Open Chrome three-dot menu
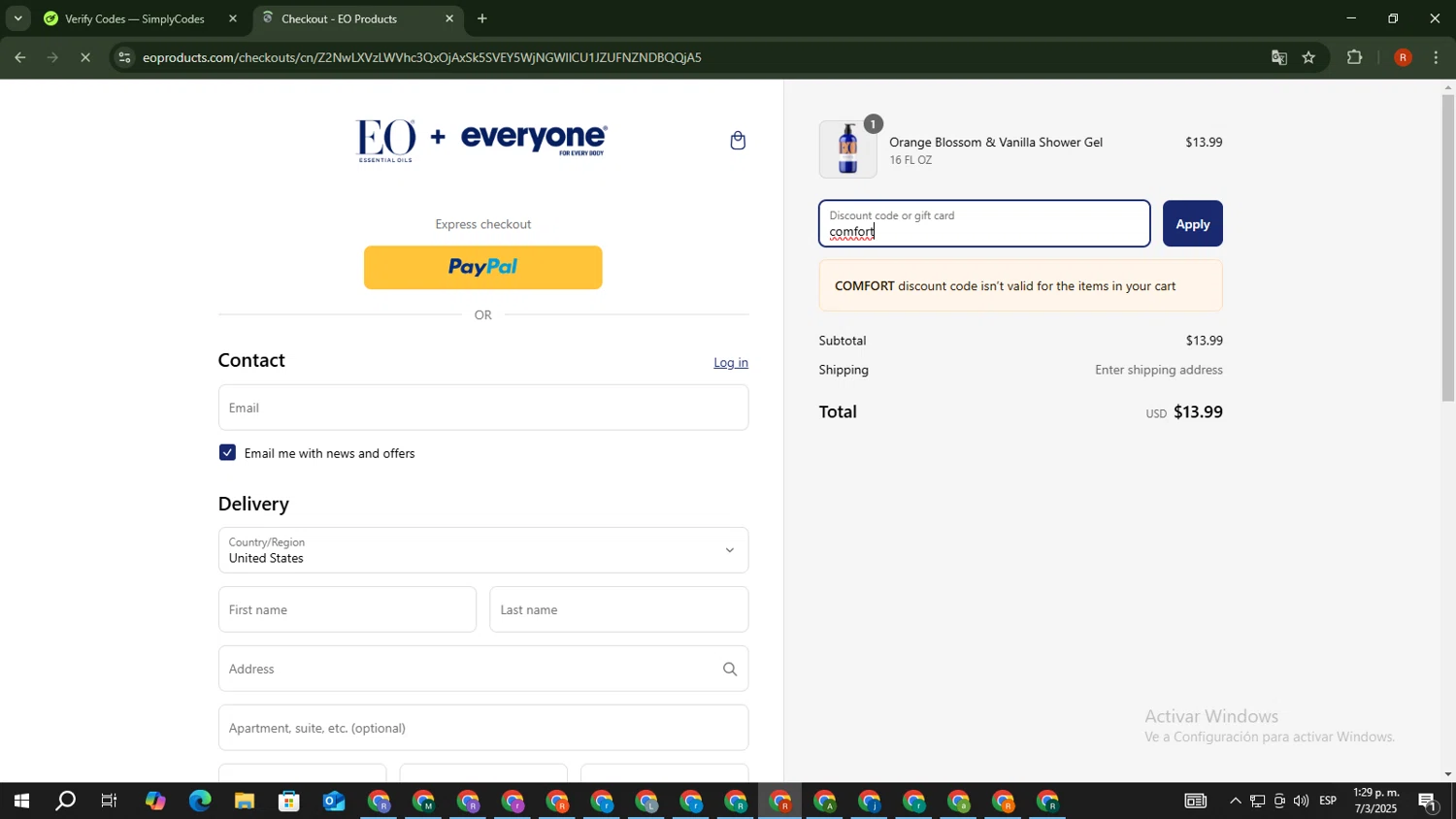Image resolution: width=1456 pixels, height=819 pixels. tap(1437, 57)
